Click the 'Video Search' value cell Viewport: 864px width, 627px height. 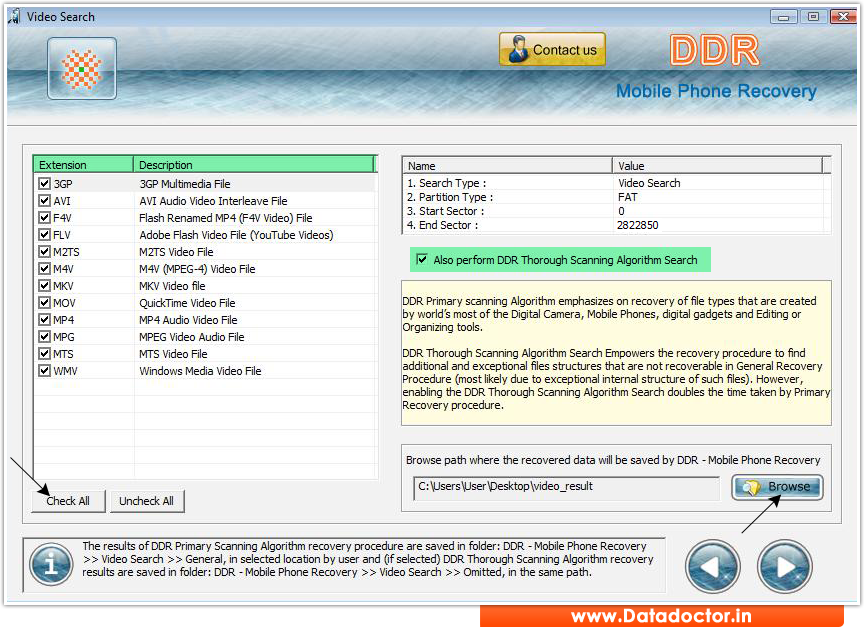click(649, 183)
